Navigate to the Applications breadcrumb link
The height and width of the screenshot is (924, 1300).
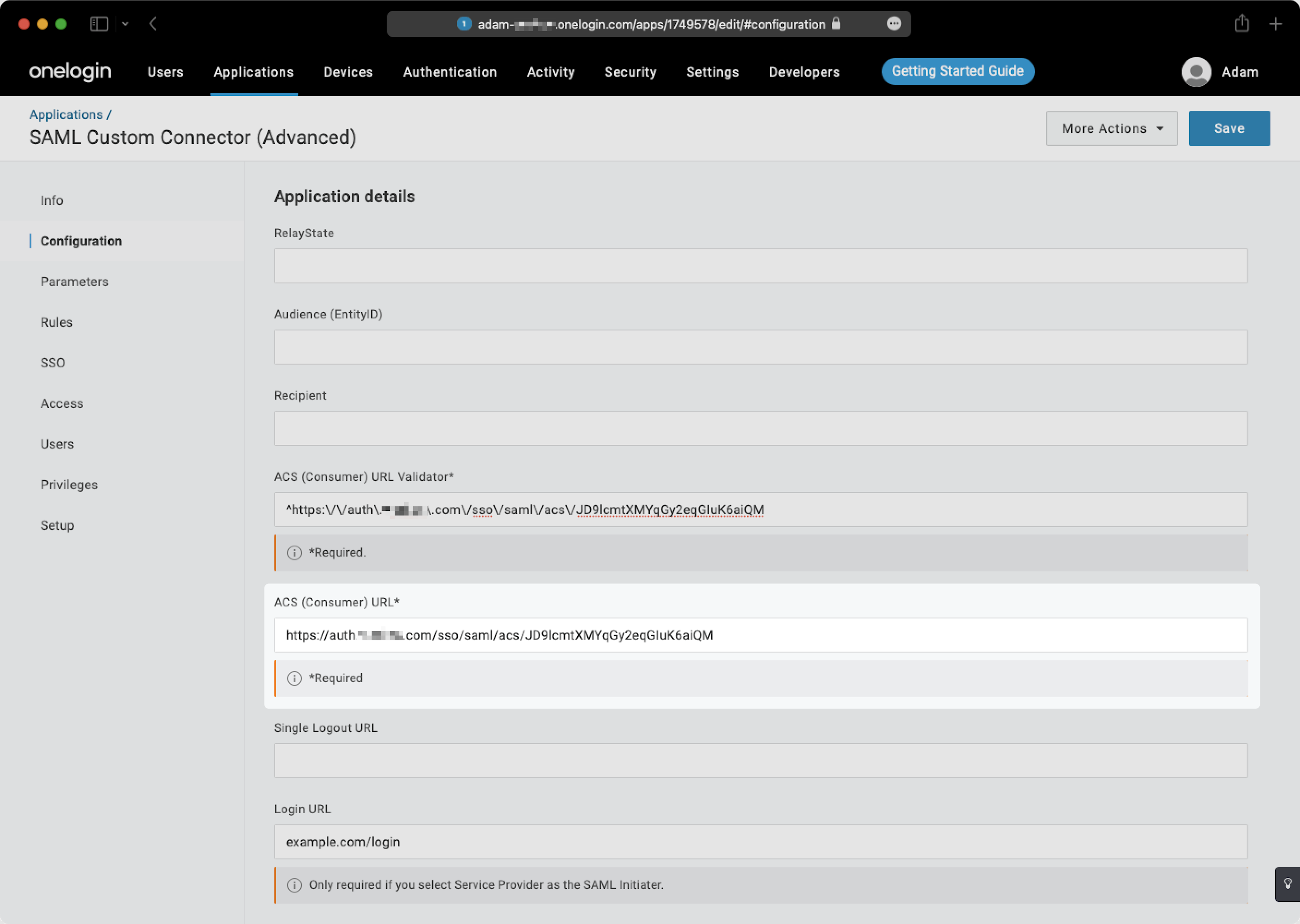point(66,114)
